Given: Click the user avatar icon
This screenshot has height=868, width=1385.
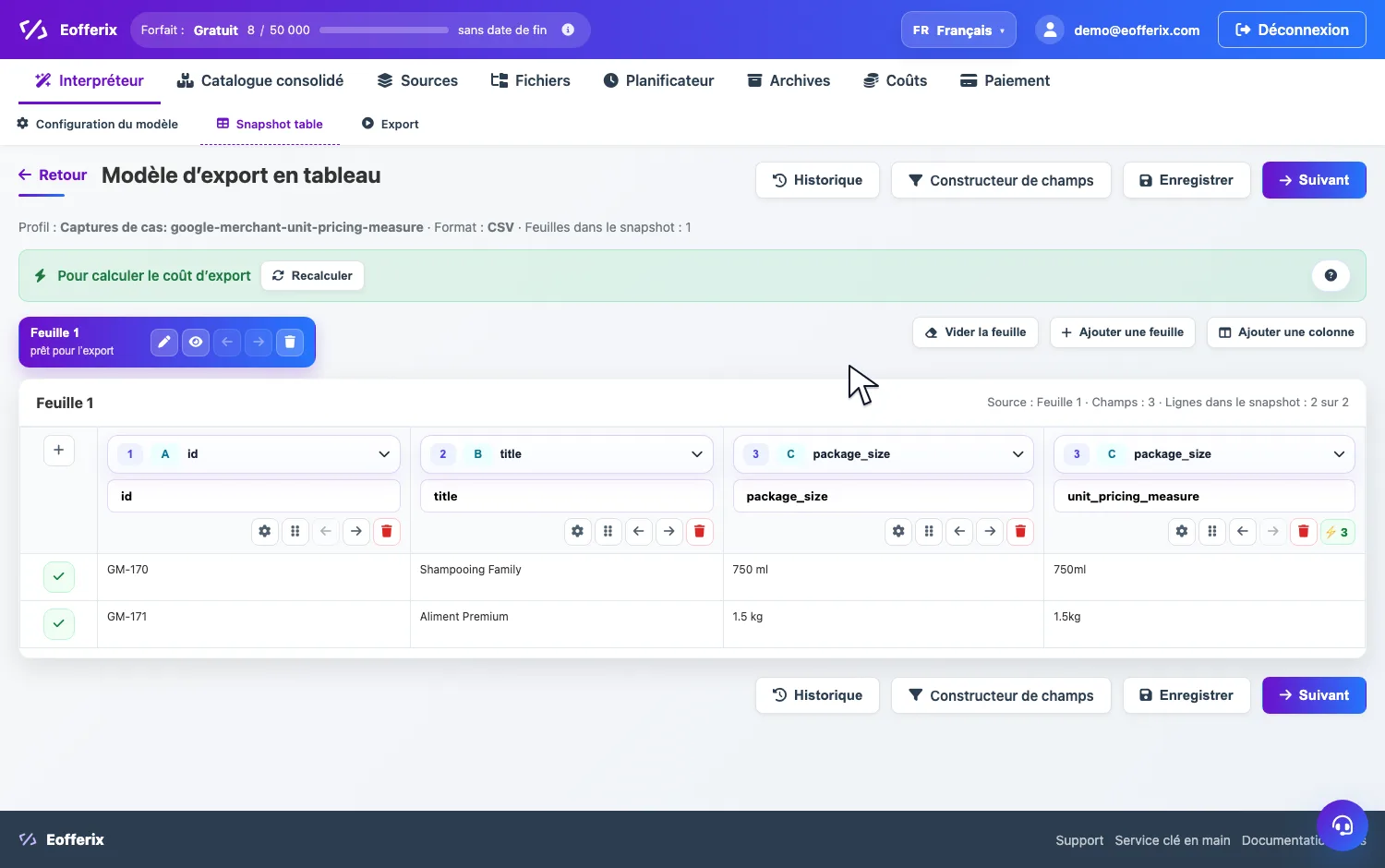Looking at the screenshot, I should pos(1050,30).
